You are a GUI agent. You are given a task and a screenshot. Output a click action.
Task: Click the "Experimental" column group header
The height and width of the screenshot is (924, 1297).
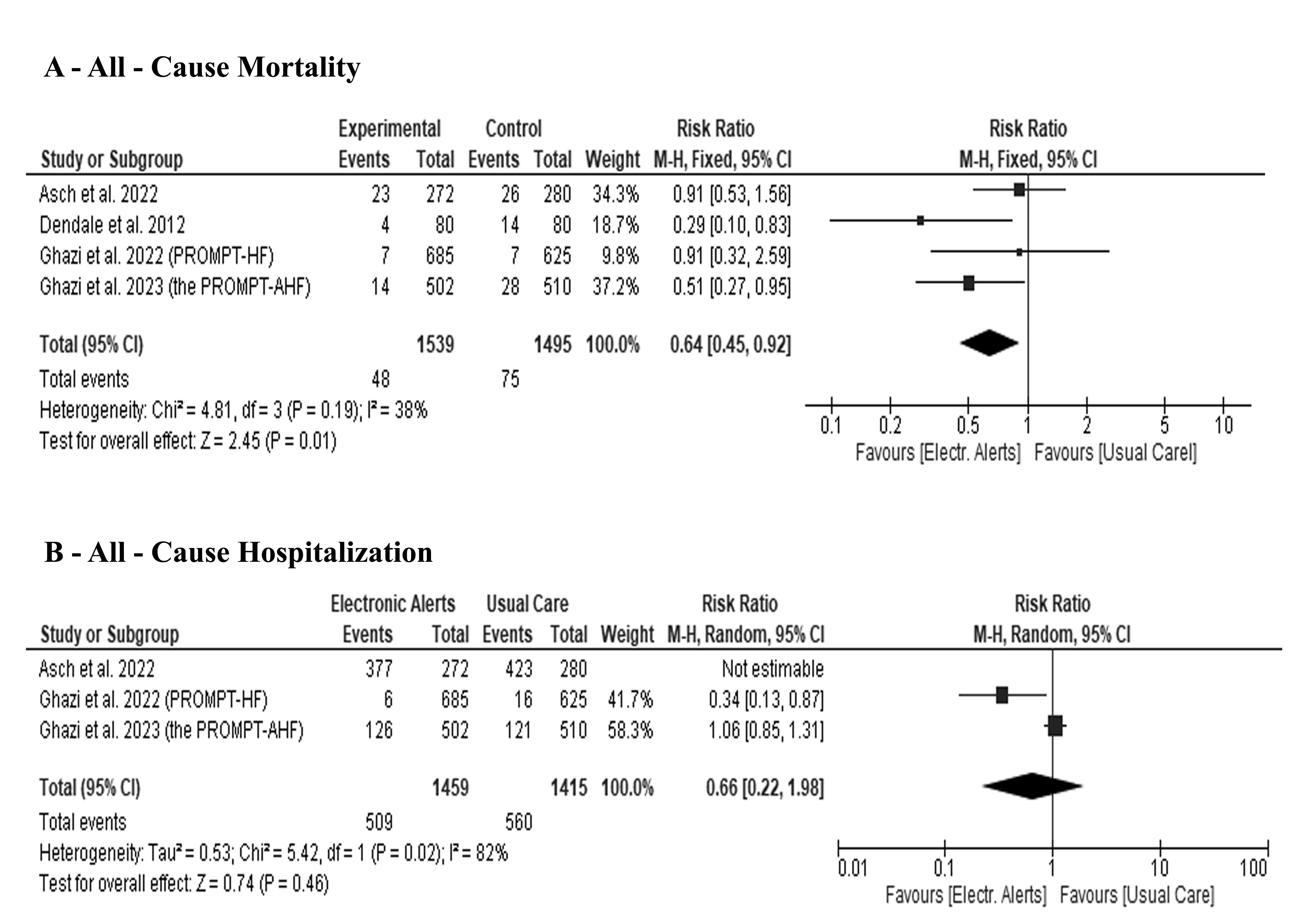[389, 128]
